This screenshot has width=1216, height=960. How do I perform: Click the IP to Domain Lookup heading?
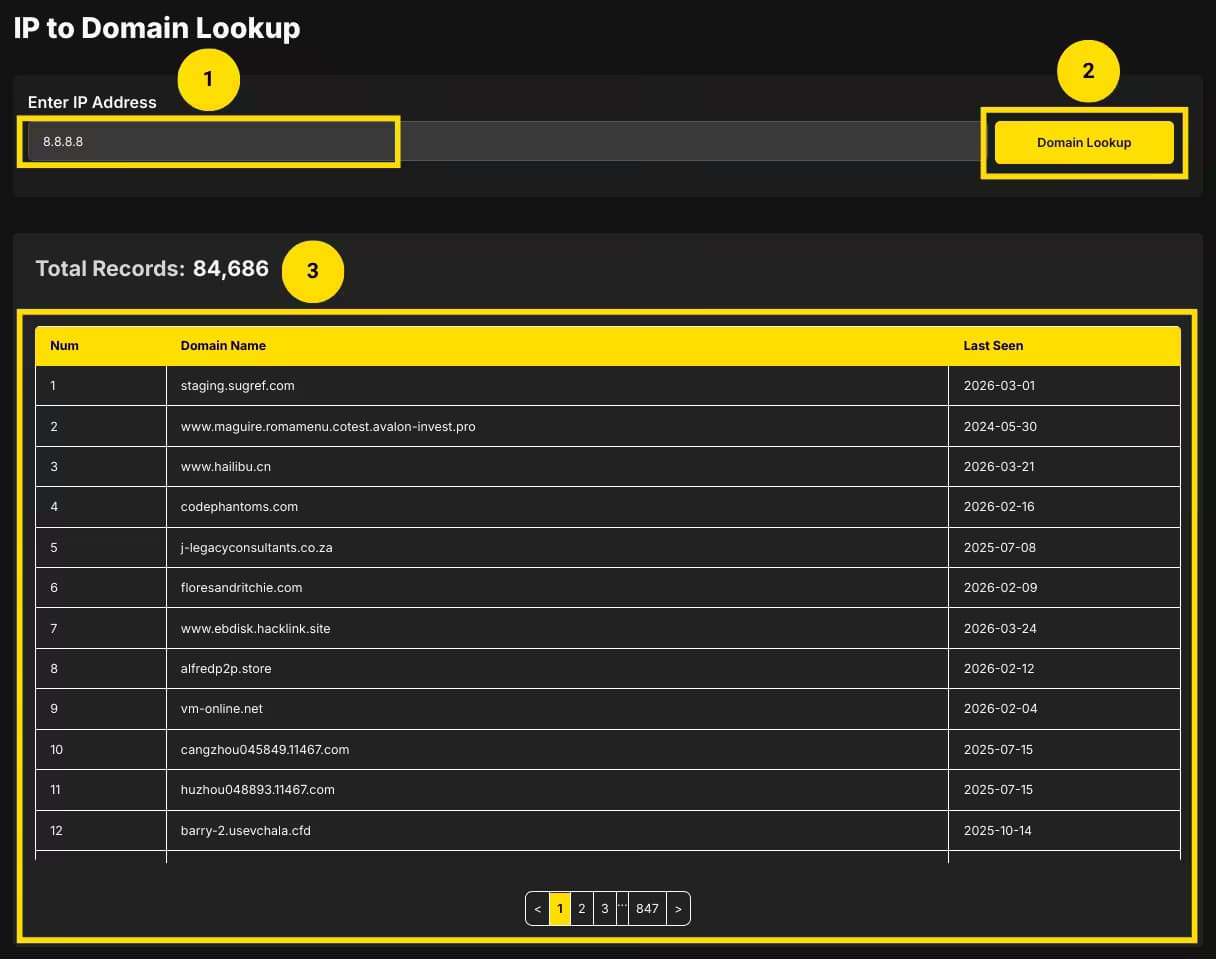[x=157, y=28]
